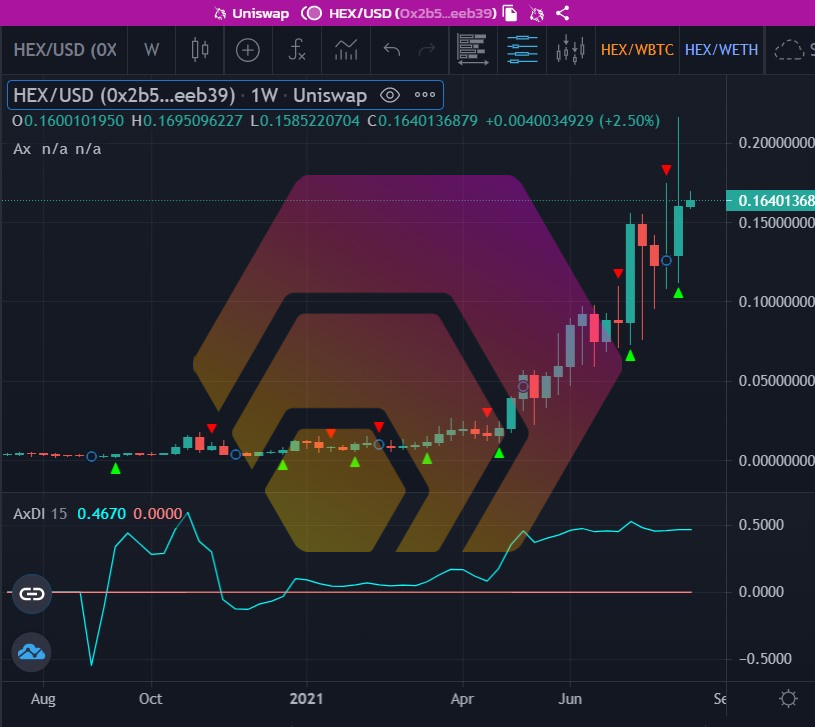Switch to the HEX/WBTC pair

click(637, 50)
